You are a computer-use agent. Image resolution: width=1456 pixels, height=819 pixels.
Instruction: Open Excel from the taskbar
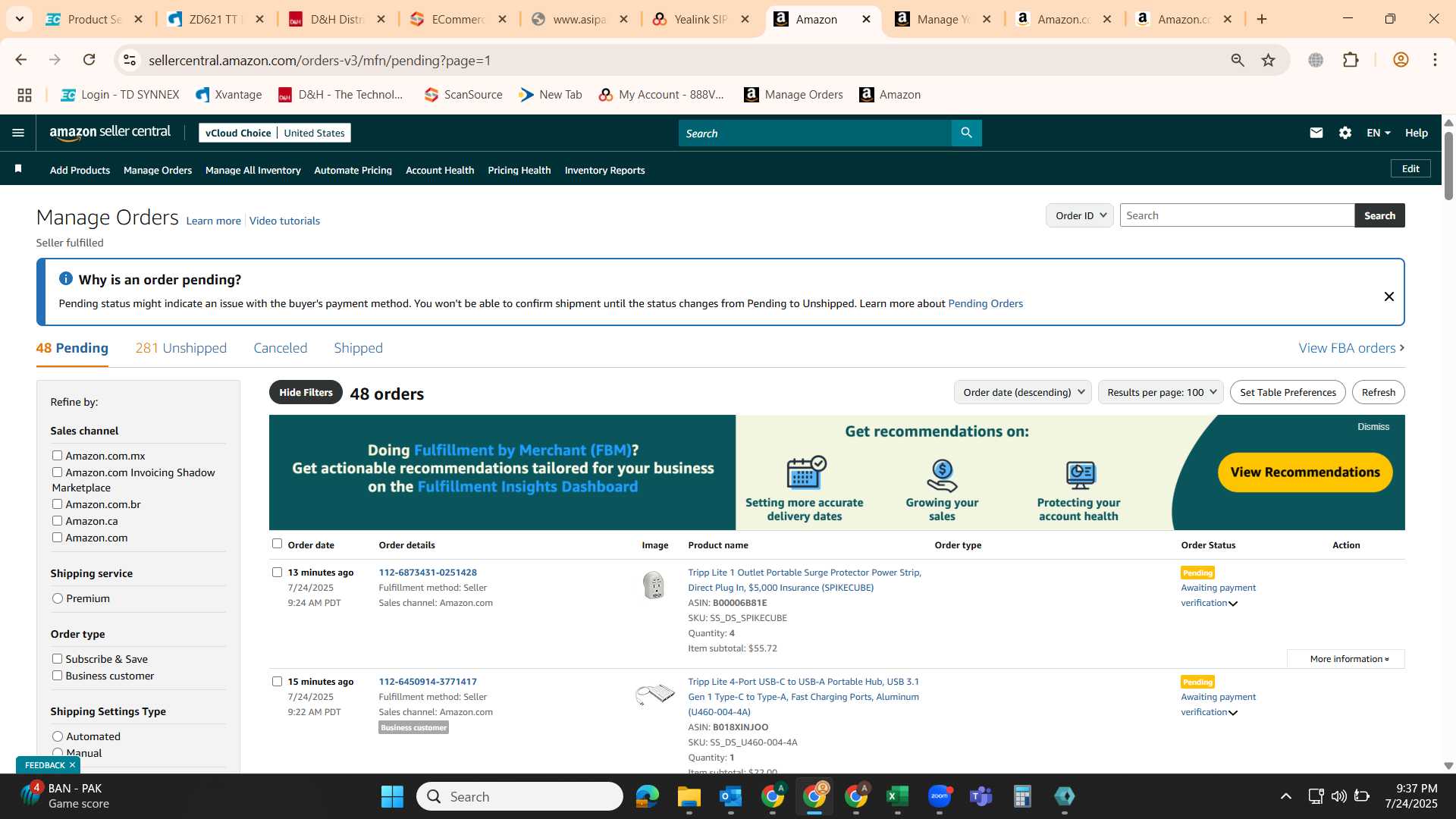[x=897, y=796]
